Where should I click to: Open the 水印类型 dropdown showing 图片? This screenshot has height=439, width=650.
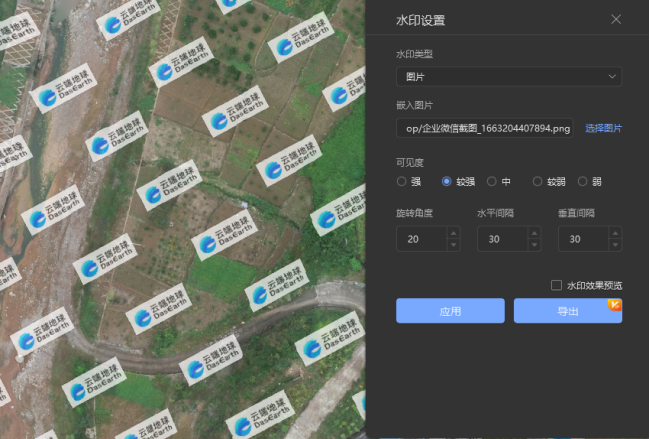(509, 77)
